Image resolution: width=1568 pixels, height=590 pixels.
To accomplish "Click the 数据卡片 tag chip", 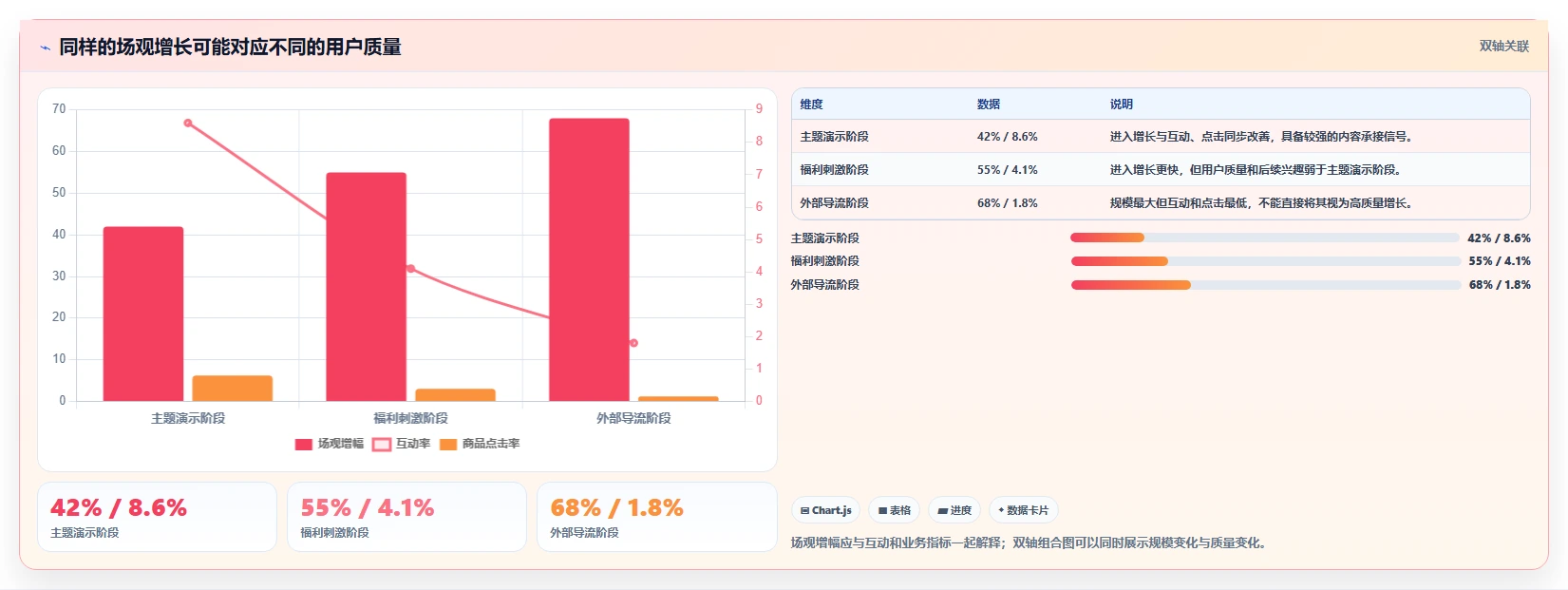I will [1024, 510].
